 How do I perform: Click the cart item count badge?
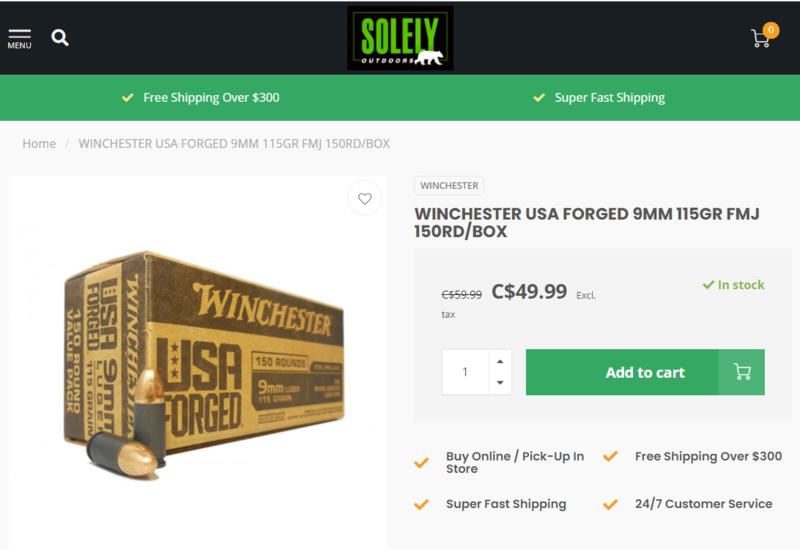coord(771,30)
